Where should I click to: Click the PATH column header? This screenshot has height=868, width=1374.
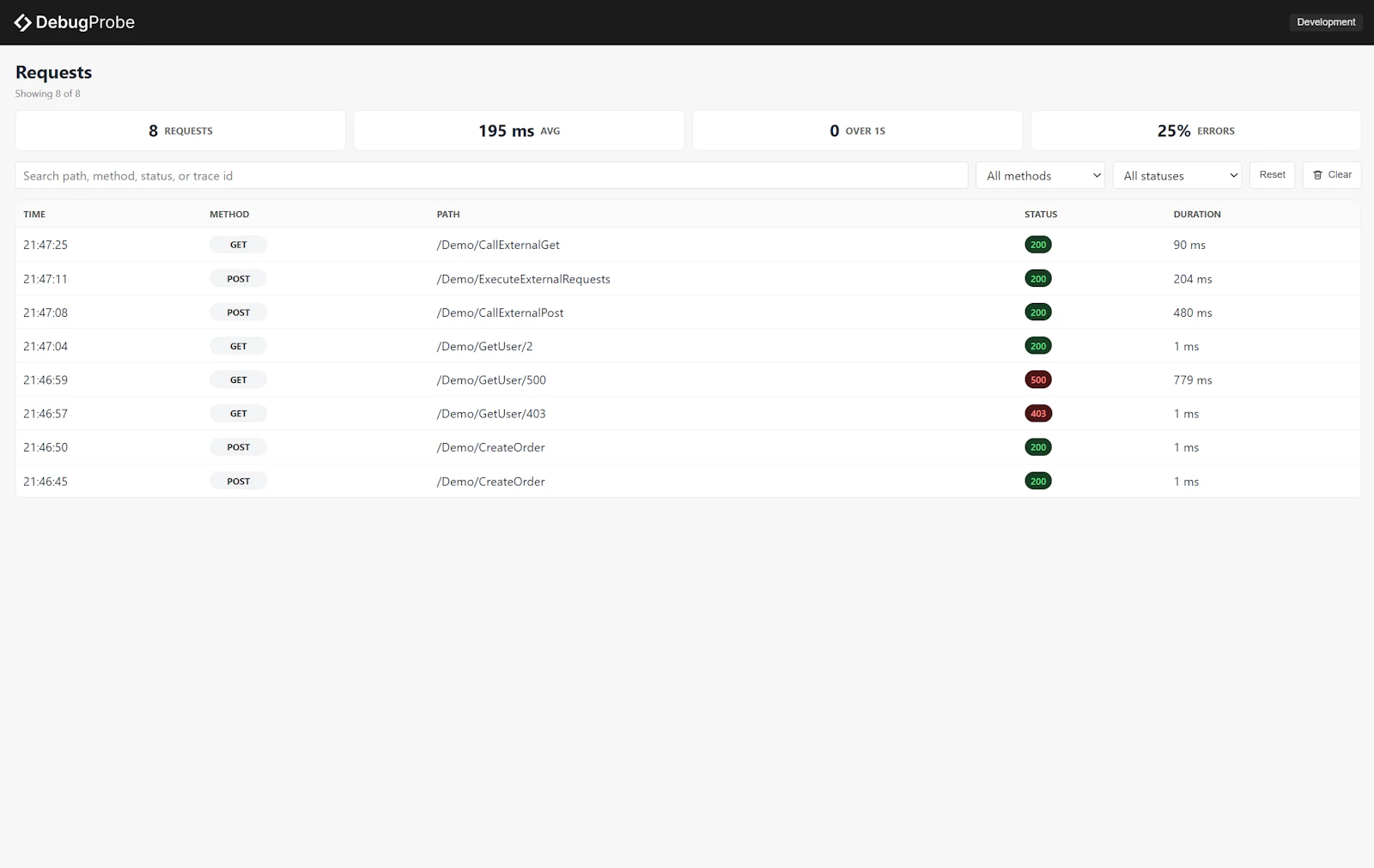(x=448, y=215)
